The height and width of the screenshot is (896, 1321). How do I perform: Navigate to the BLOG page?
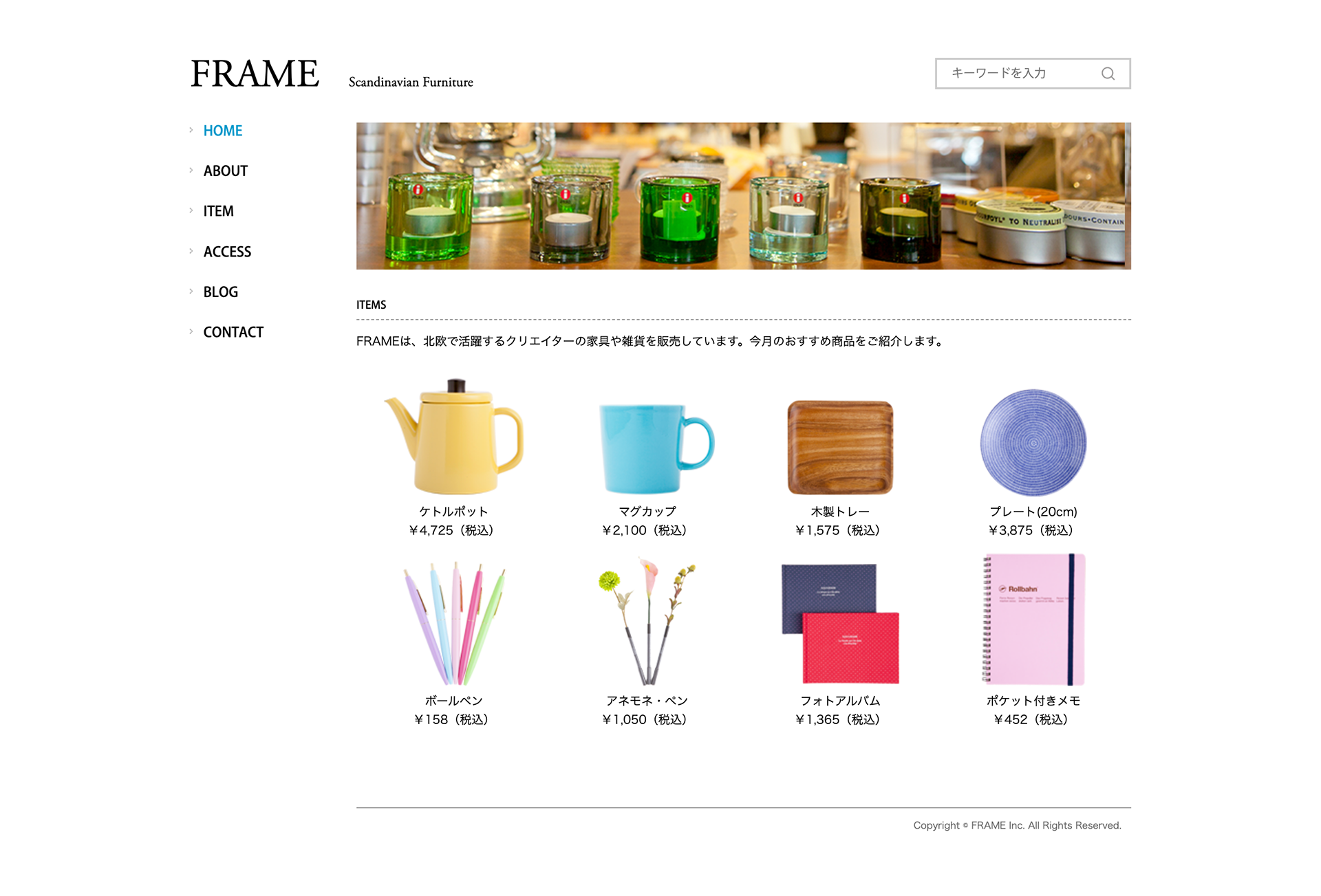[x=220, y=292]
